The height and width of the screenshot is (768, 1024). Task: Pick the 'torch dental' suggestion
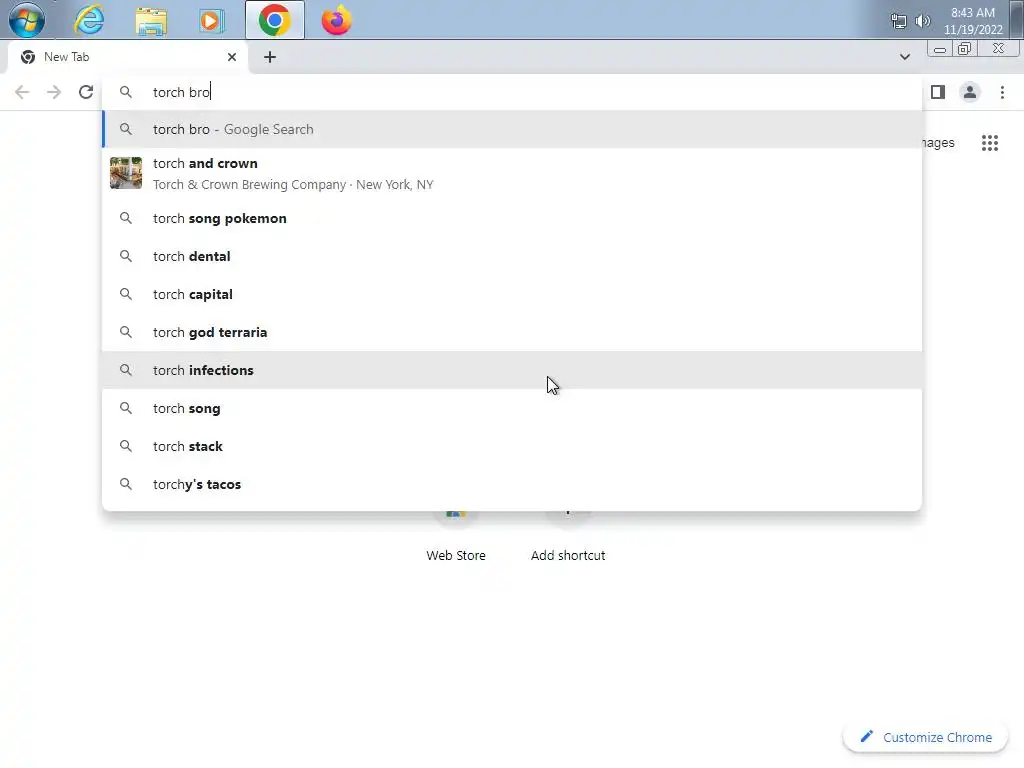[511, 256]
